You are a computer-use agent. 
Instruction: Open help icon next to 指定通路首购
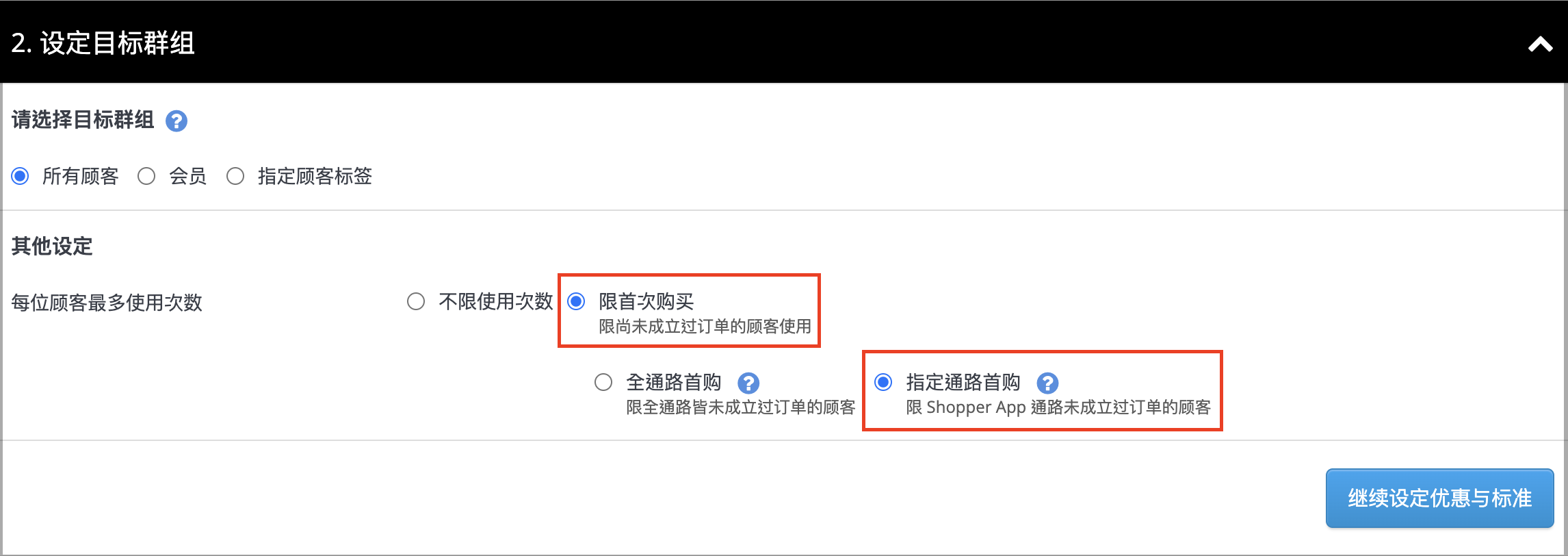(1047, 383)
